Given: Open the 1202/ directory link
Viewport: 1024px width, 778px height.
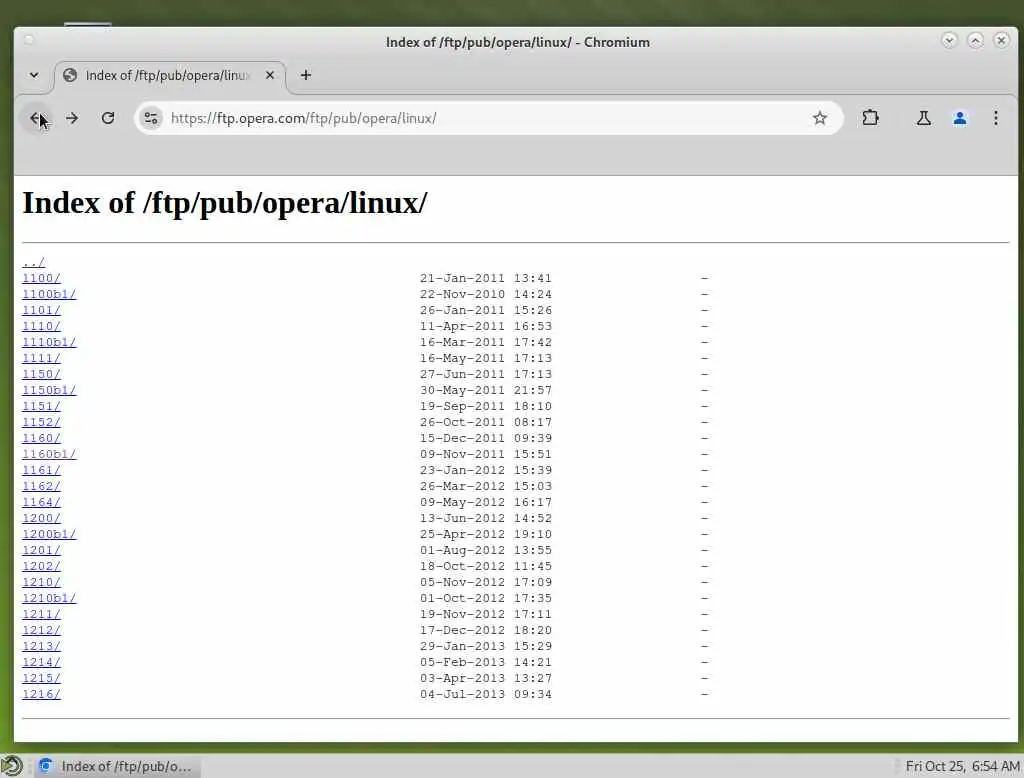Looking at the screenshot, I should pos(41,566).
